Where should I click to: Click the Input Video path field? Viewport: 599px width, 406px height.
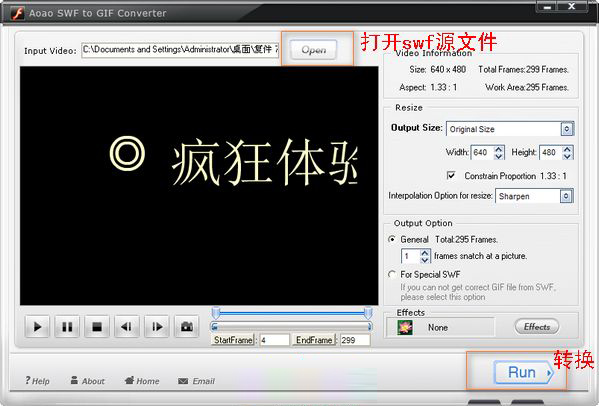click(180, 50)
